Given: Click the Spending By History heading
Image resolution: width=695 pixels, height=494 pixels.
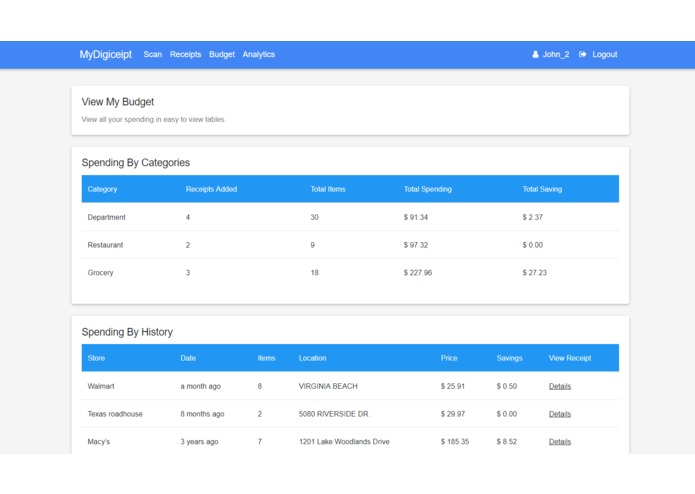Looking at the screenshot, I should click(127, 332).
